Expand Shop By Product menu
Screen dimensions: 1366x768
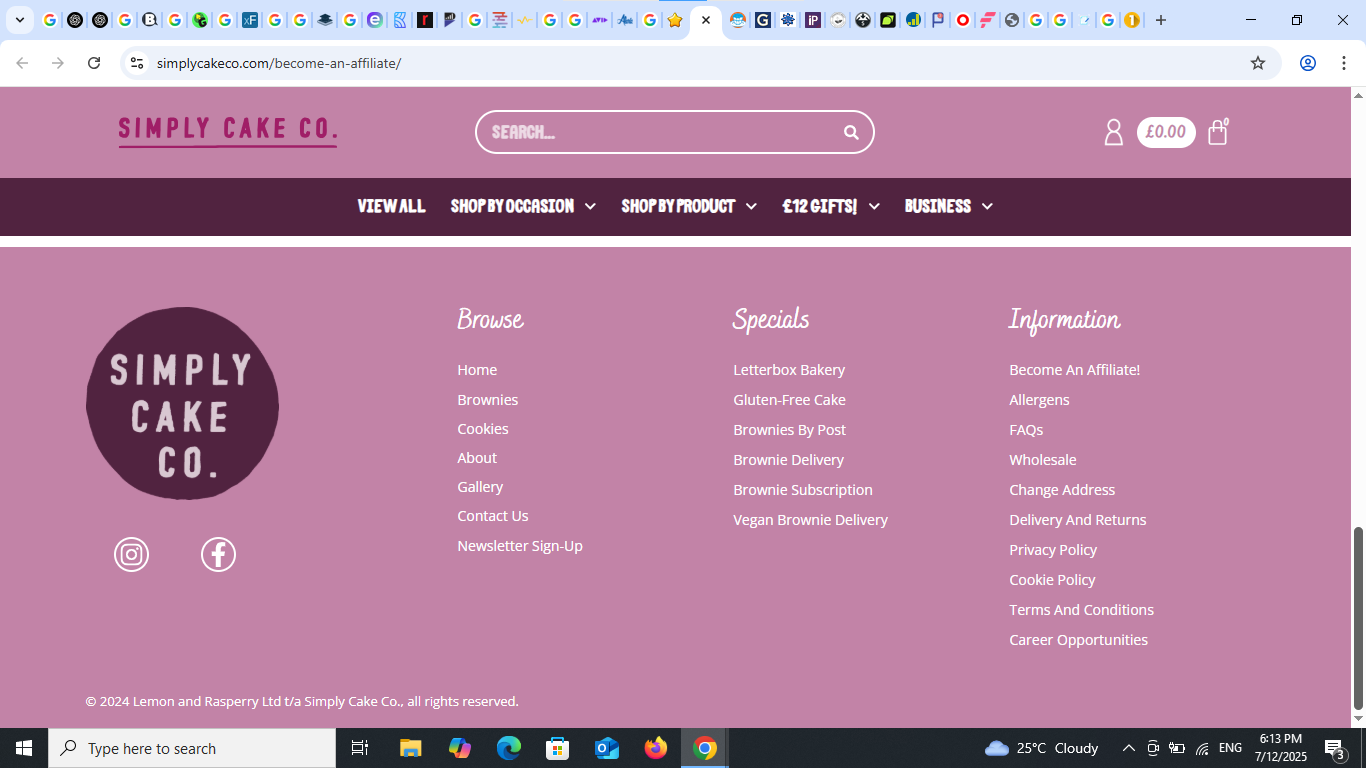click(x=689, y=206)
